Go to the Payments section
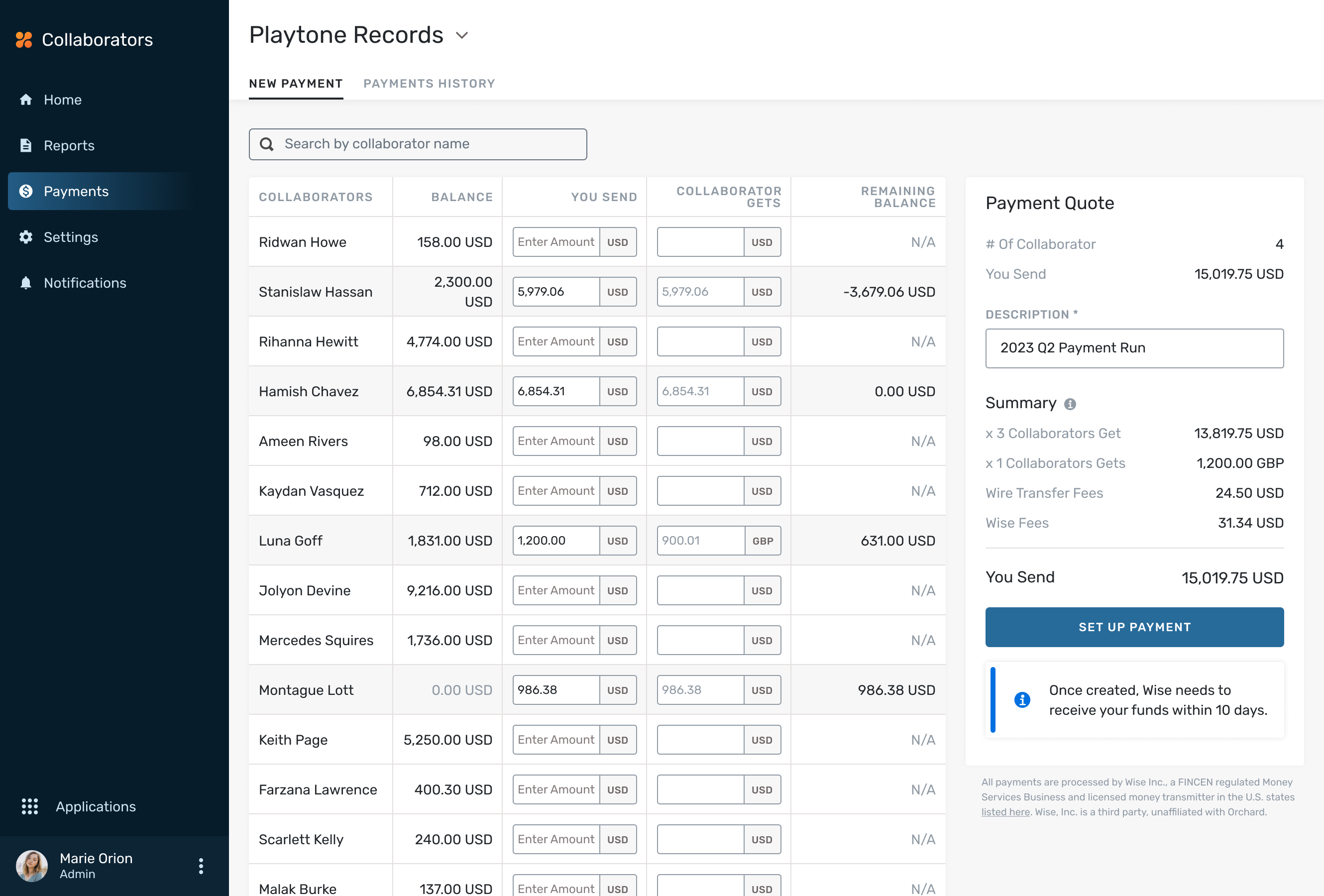Image resolution: width=1324 pixels, height=896 pixels. tap(76, 191)
